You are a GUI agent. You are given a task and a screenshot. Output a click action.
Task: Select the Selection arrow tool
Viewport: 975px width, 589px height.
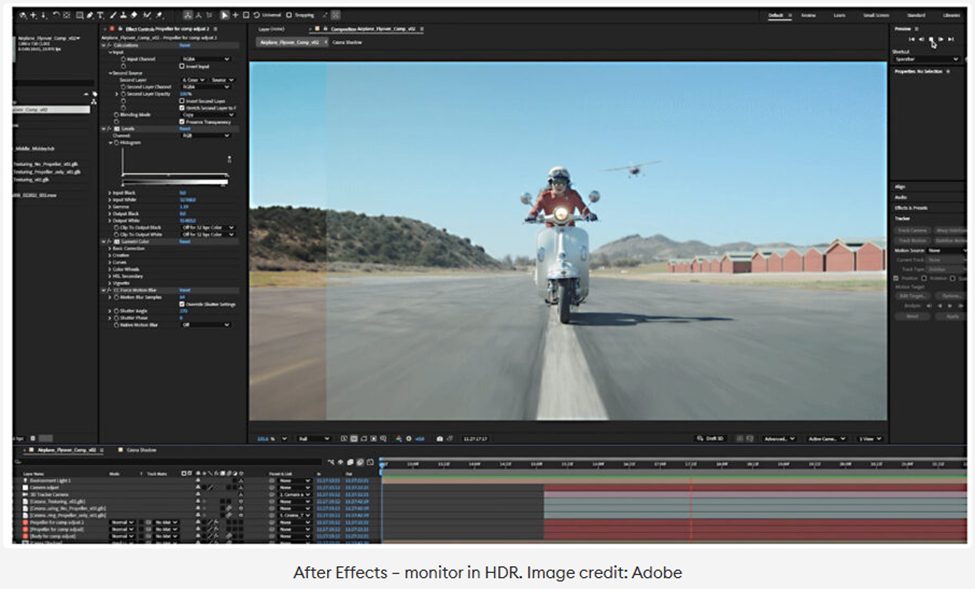pyautogui.click(x=224, y=14)
